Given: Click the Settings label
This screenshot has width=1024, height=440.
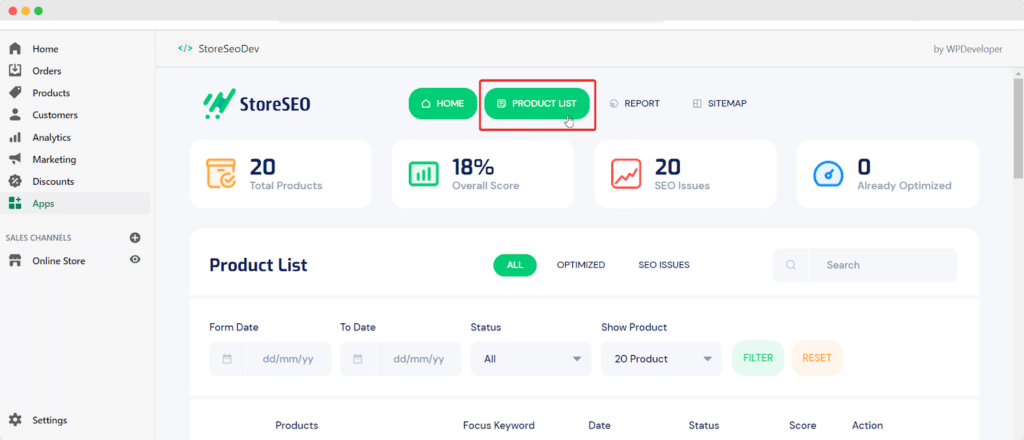Looking at the screenshot, I should click(x=50, y=420).
